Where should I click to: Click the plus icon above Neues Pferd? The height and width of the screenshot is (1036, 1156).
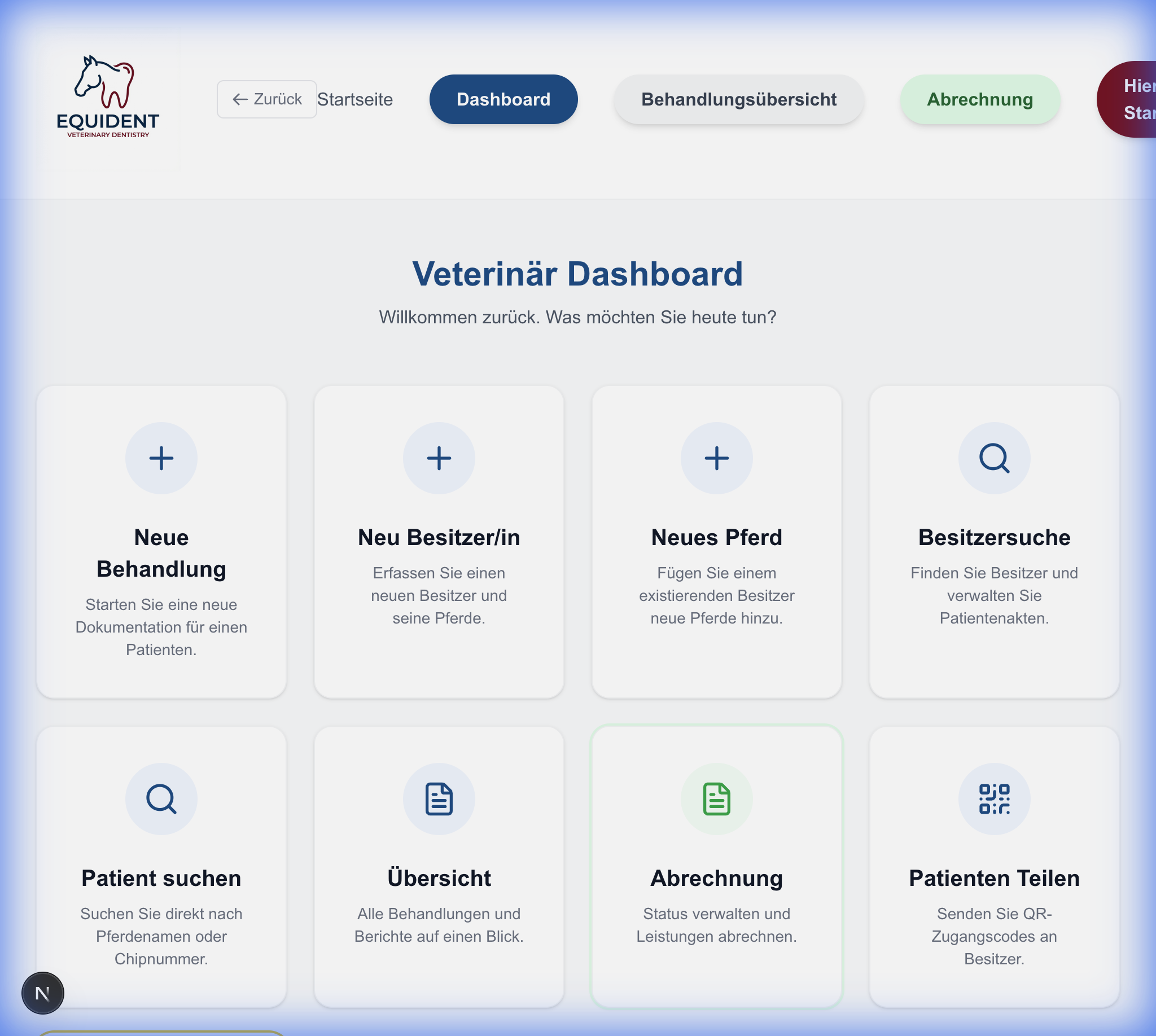point(716,458)
